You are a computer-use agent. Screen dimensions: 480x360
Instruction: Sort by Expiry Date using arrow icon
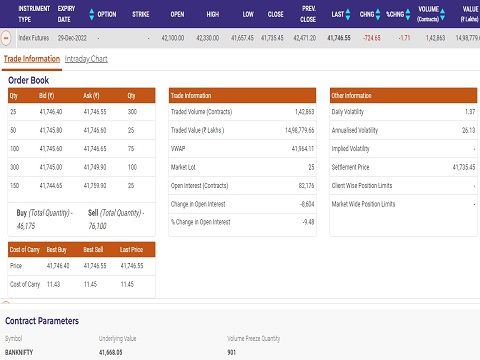pos(92,14)
